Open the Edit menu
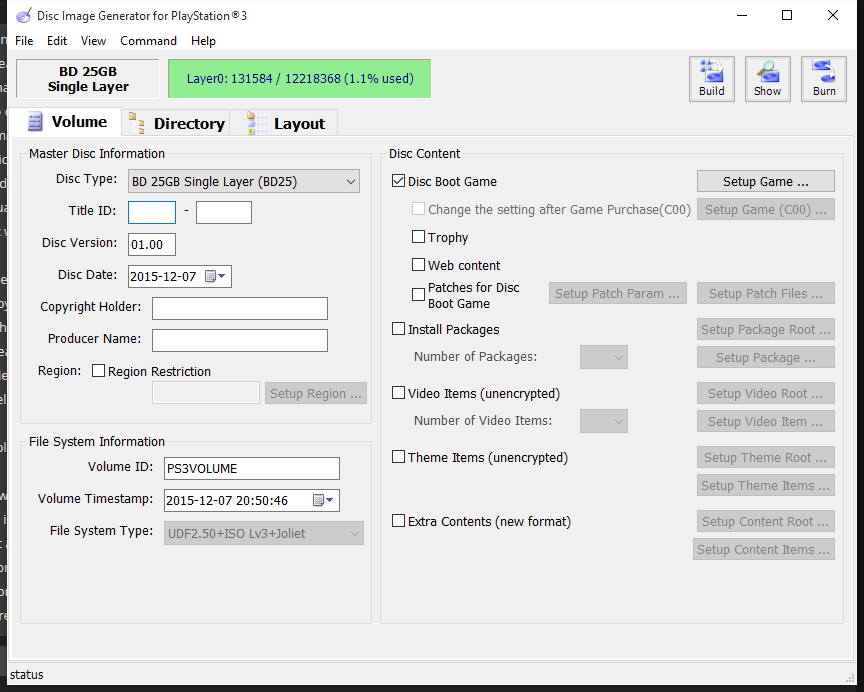The height and width of the screenshot is (692, 864). 57,41
